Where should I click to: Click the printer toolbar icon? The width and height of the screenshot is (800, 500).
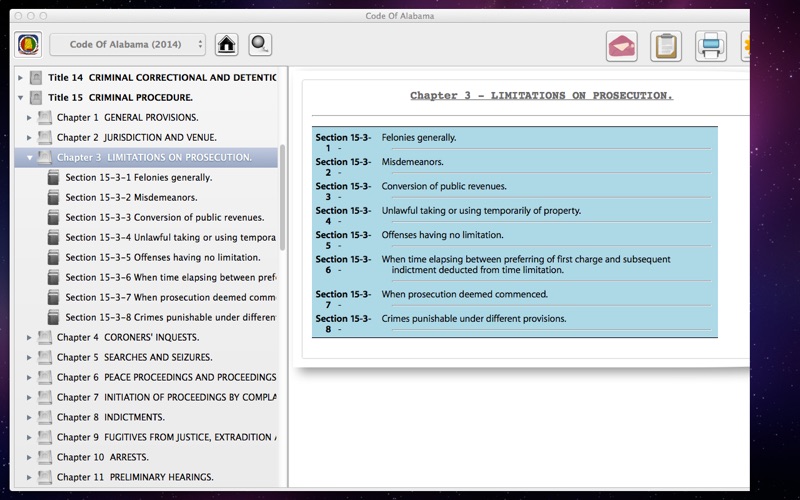[x=711, y=46]
